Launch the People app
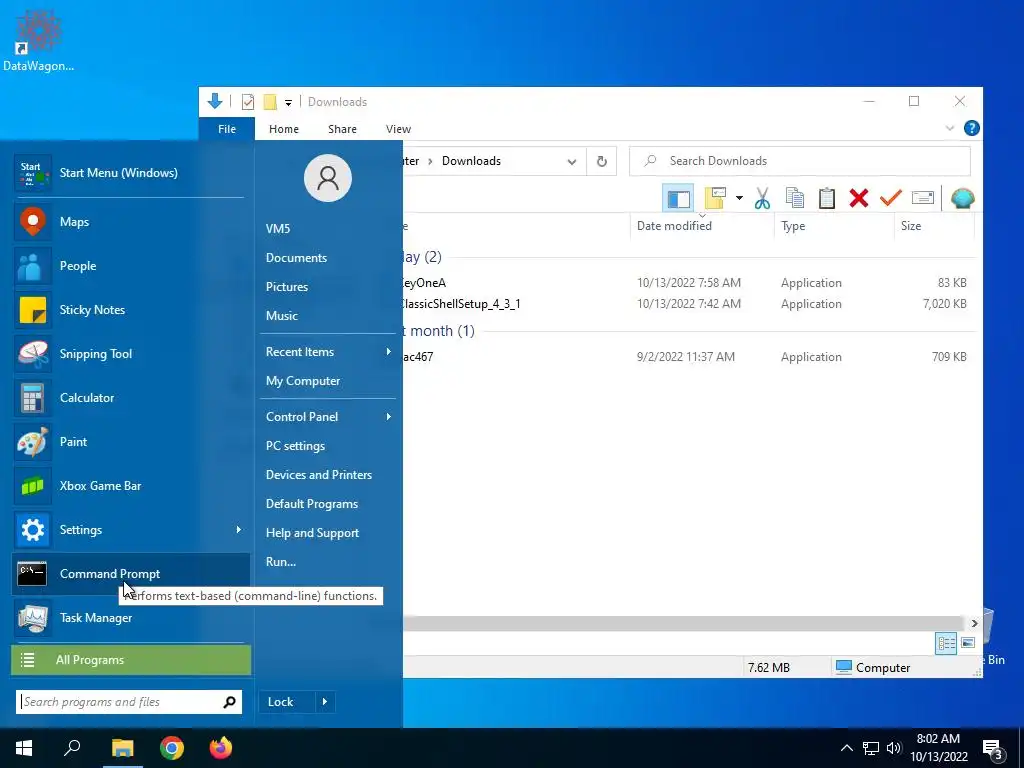This screenshot has width=1024, height=768. [x=131, y=266]
